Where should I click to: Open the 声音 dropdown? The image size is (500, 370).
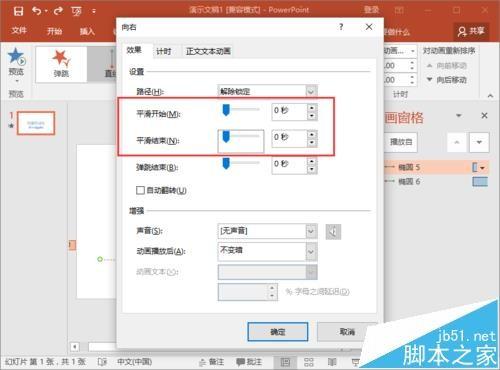311,231
